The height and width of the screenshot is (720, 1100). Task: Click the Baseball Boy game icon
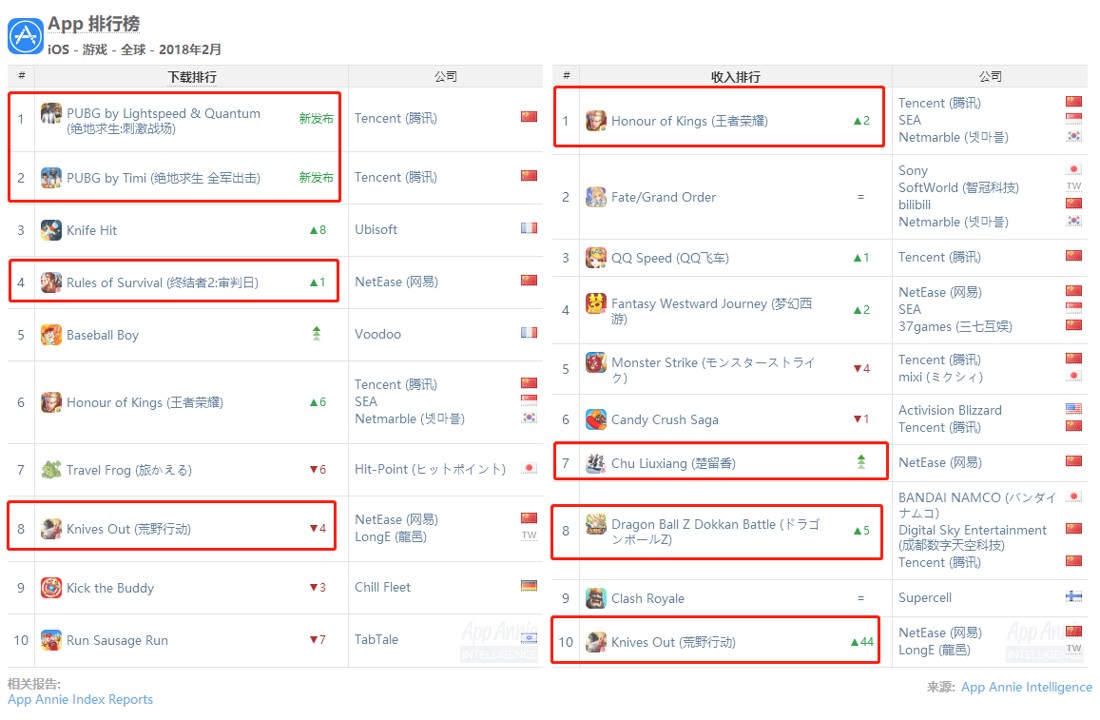coord(51,335)
